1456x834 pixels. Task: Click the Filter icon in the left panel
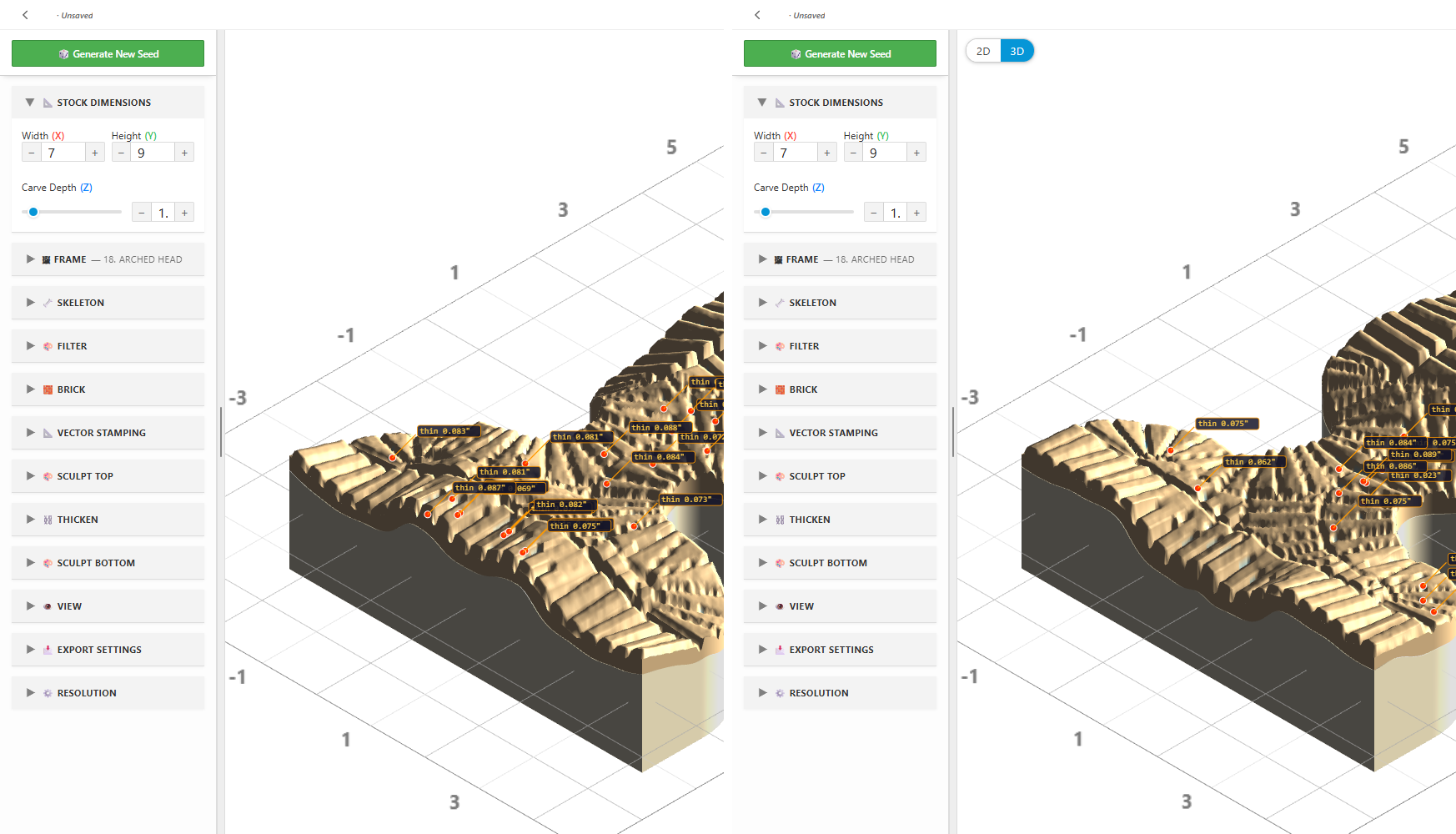tap(48, 346)
